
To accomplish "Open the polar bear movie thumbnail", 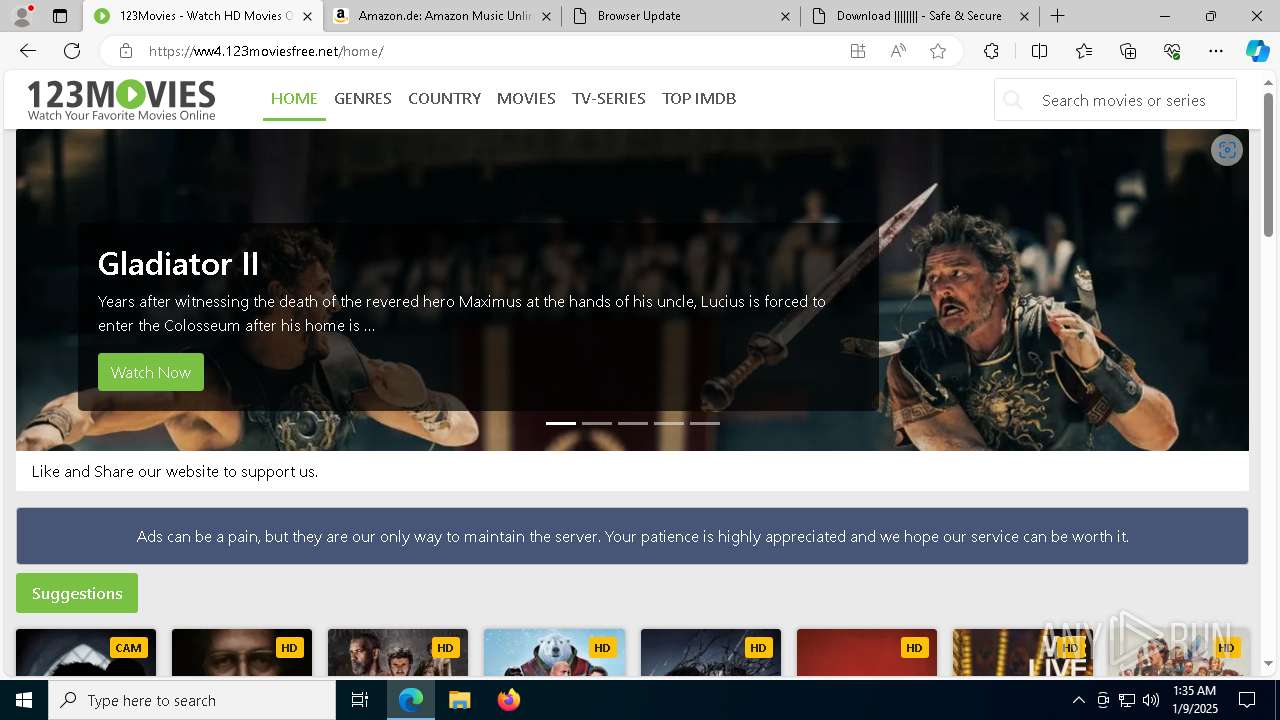I will click(554, 653).
